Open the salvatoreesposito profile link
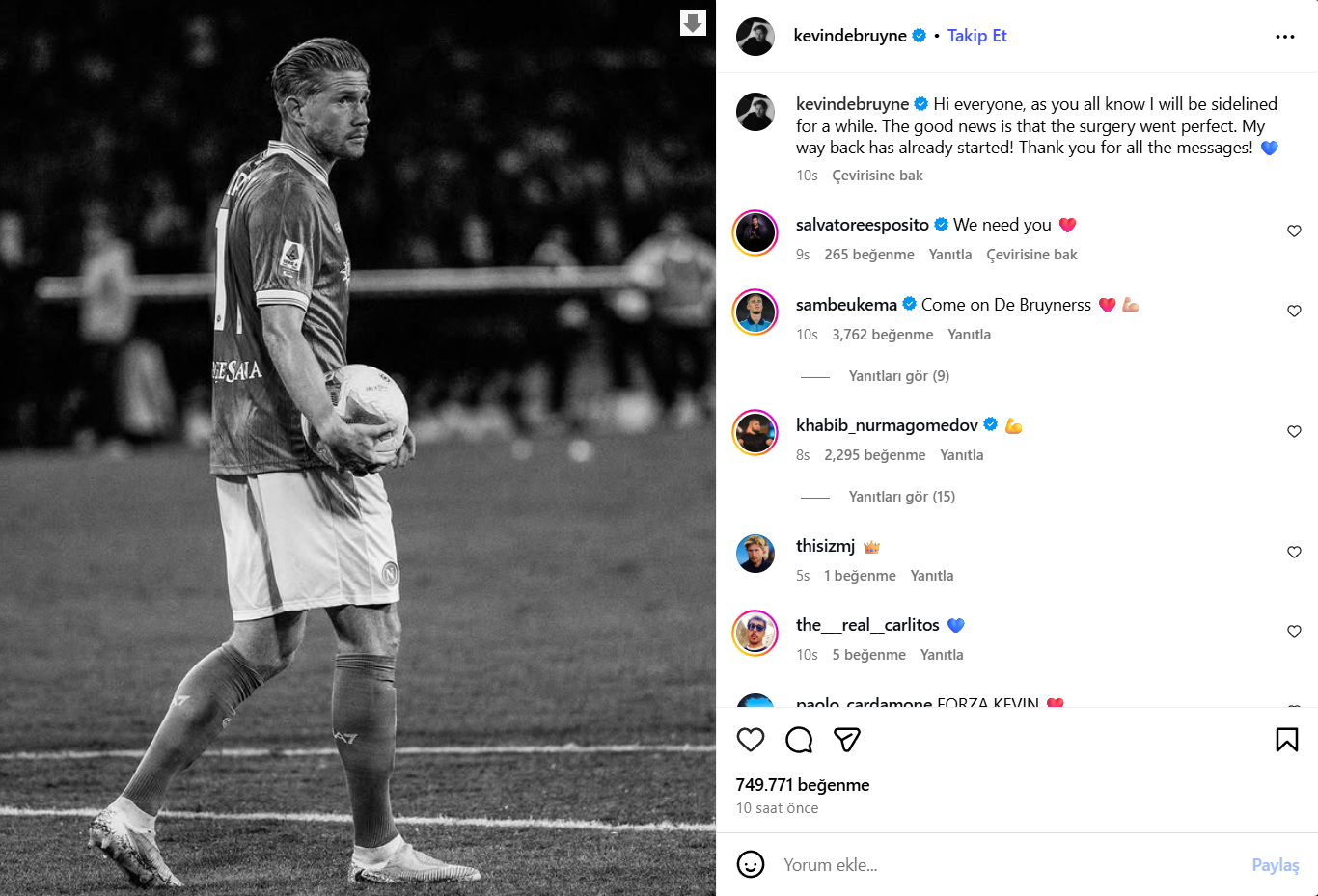Screen dimensions: 1318x896 862,225
